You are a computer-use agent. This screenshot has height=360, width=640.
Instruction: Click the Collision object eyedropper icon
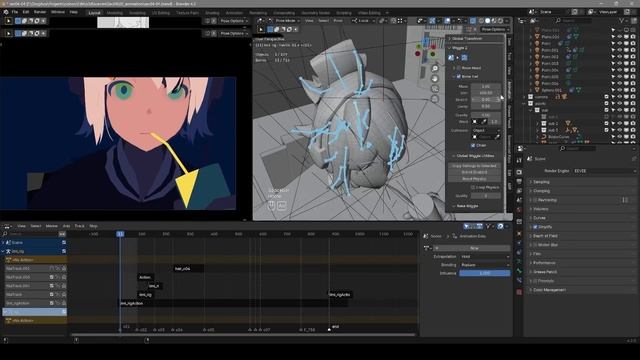497,138
